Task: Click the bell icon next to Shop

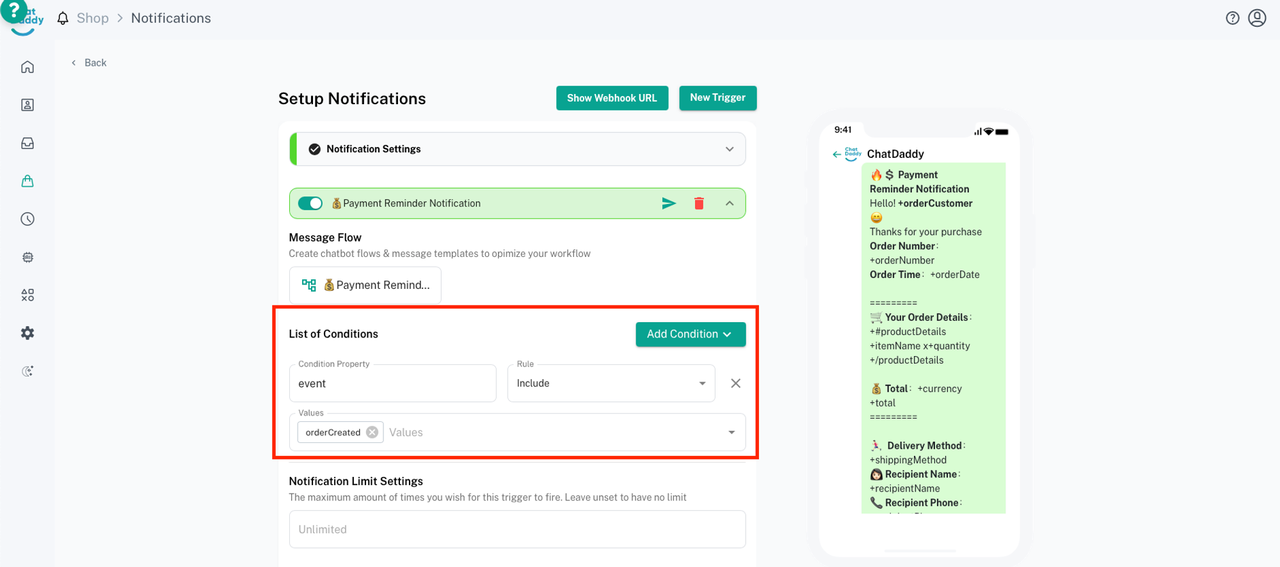Action: click(x=63, y=18)
